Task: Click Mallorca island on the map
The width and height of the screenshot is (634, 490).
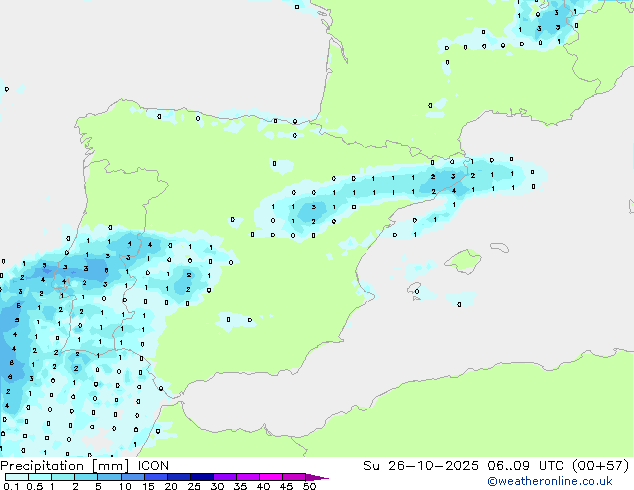Action: click(x=463, y=262)
